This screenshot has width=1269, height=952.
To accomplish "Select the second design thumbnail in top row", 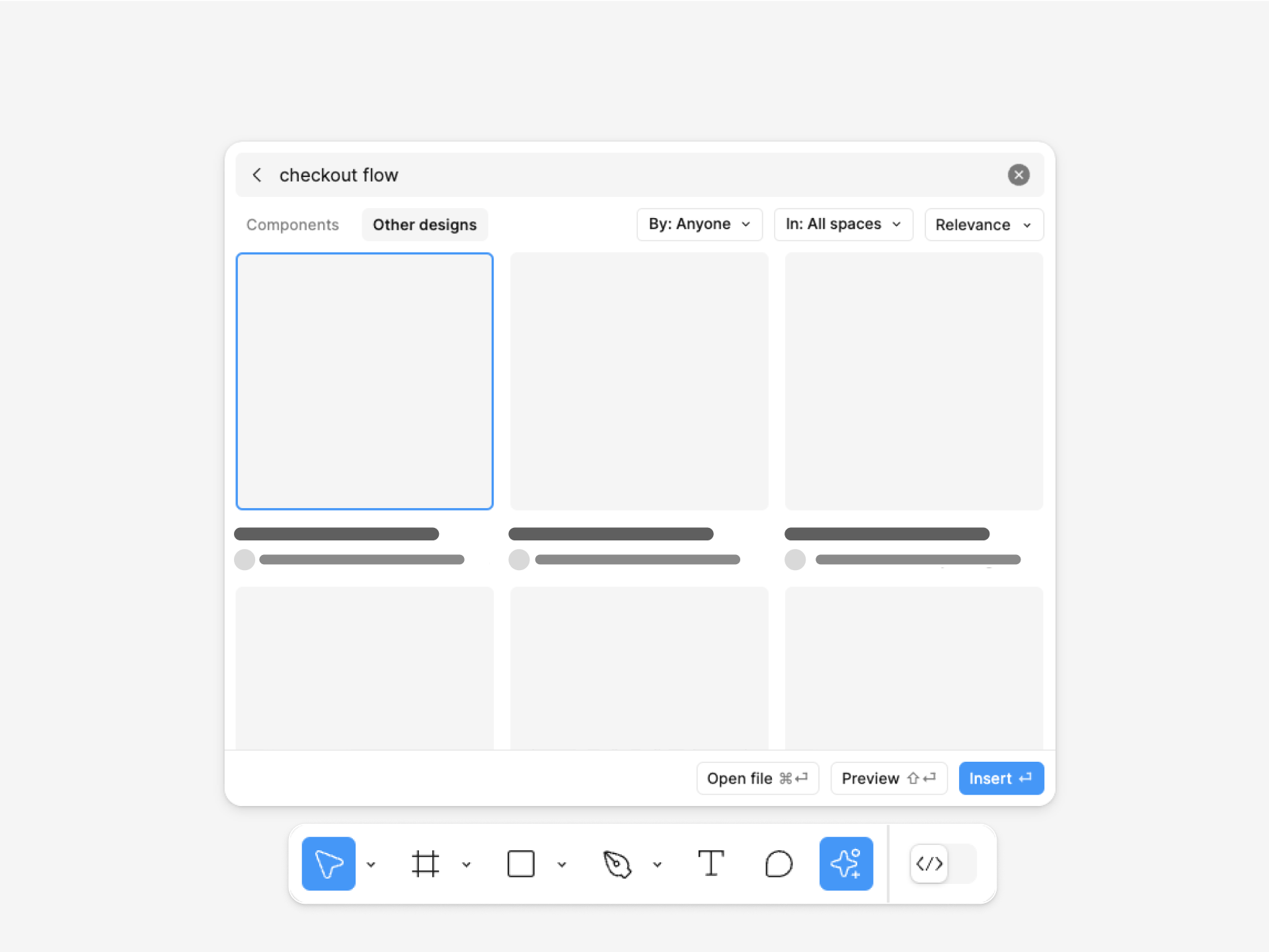I will click(639, 381).
